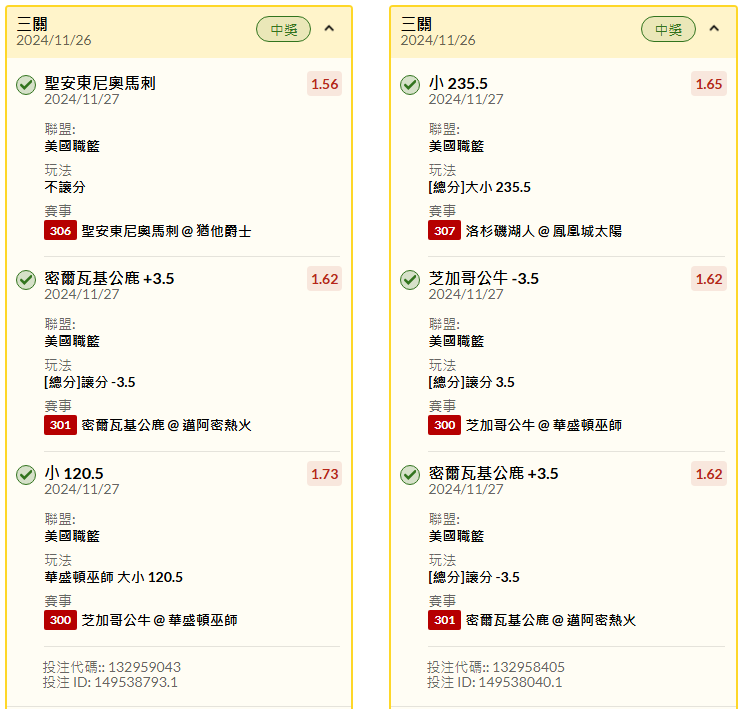Click odds 1.65 for 小 235.5
Image resolution: width=738 pixels, height=709 pixels.
tap(709, 84)
